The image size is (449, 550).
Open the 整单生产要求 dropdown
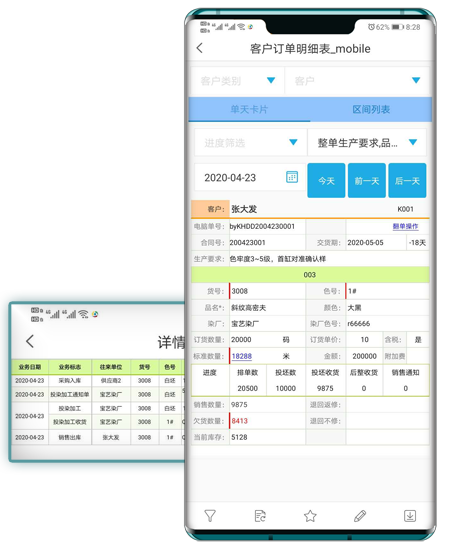pyautogui.click(x=367, y=142)
